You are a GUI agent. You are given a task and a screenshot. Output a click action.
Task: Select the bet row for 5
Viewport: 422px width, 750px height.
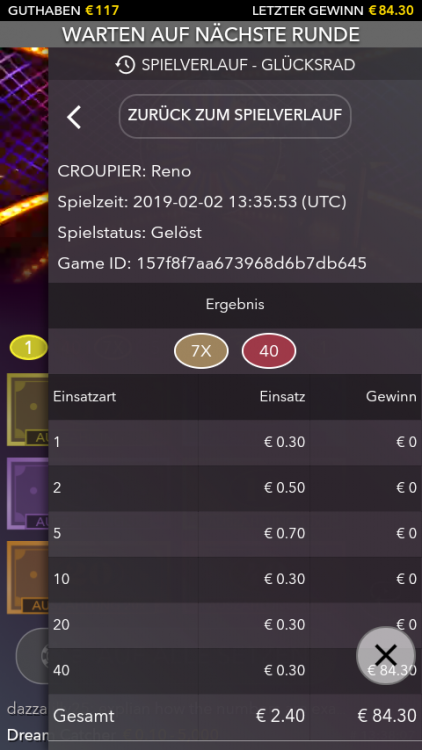pos(235,534)
